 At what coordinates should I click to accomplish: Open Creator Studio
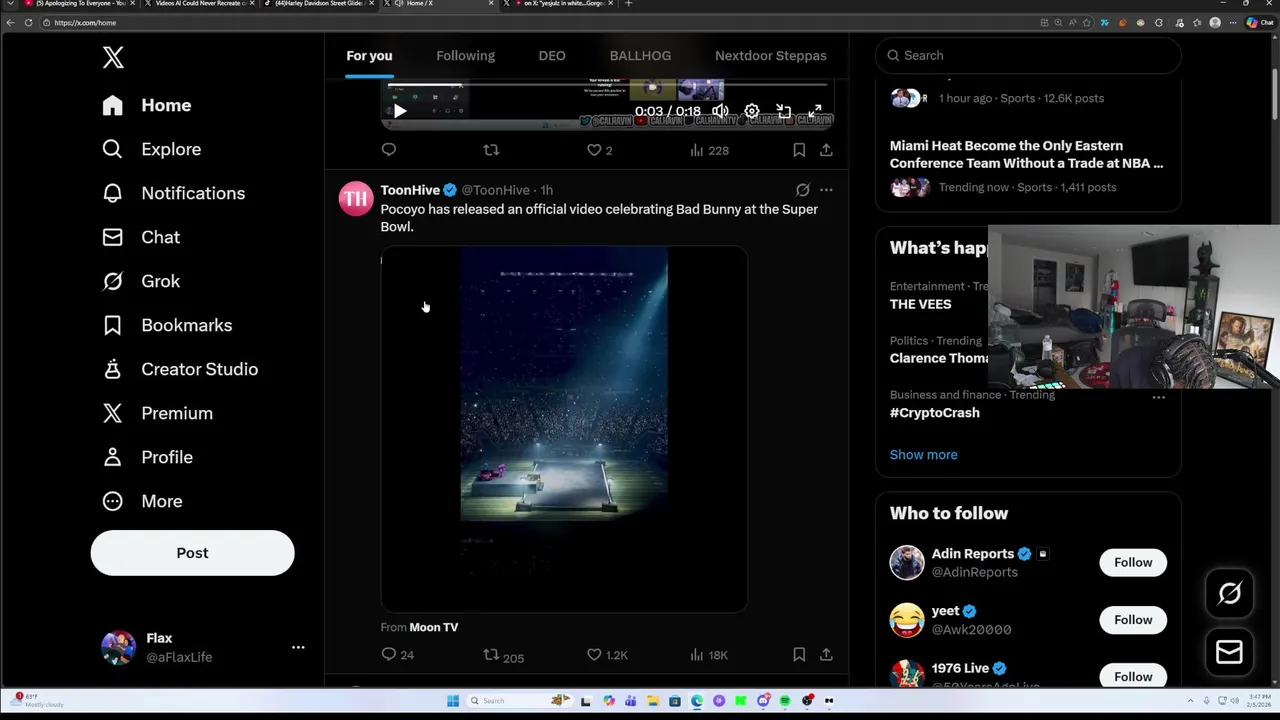point(180,369)
